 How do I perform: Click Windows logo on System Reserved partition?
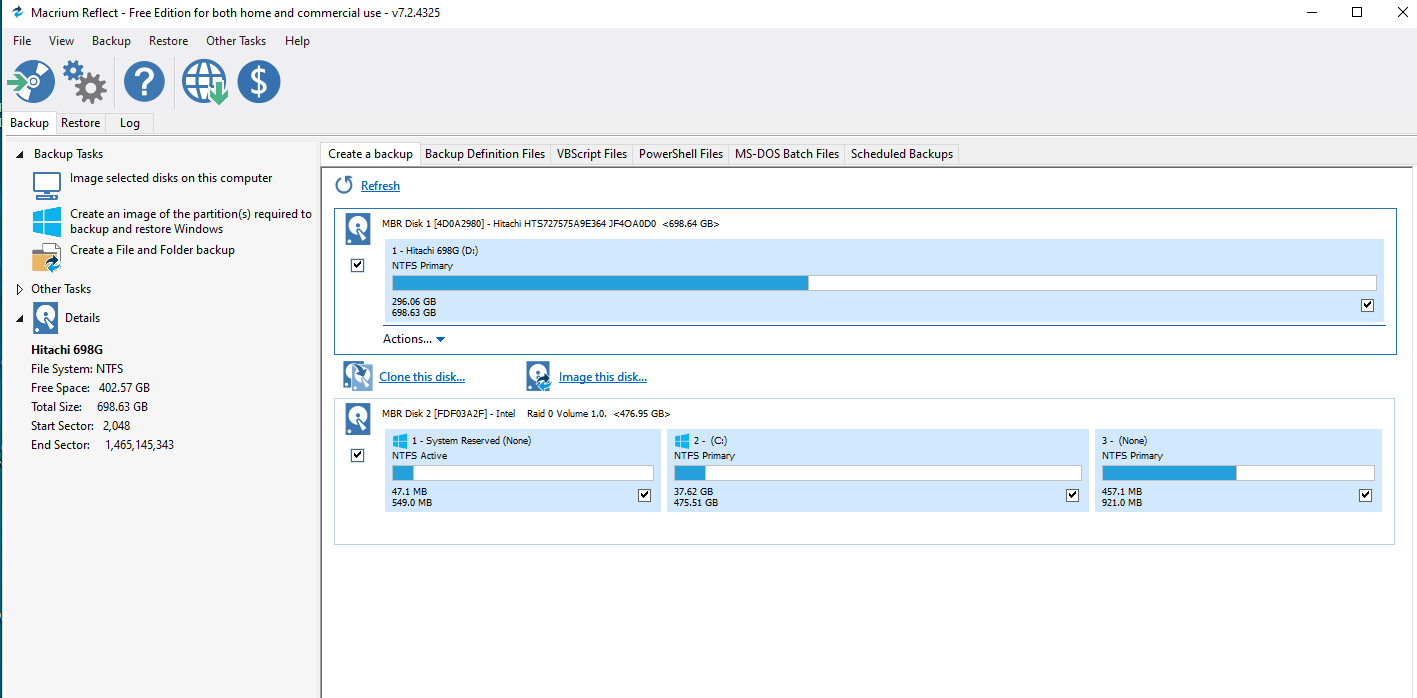point(400,441)
